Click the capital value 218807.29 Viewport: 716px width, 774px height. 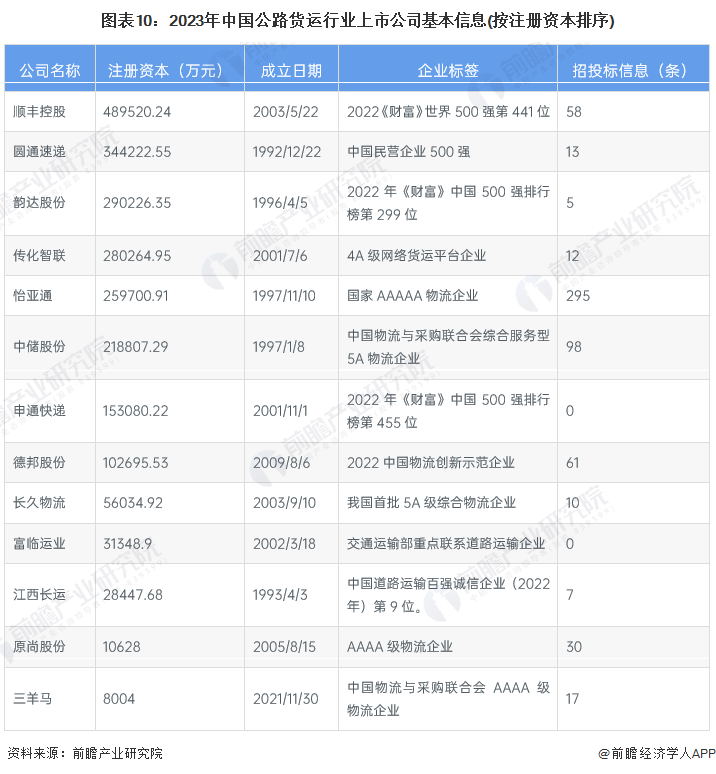coord(136,347)
